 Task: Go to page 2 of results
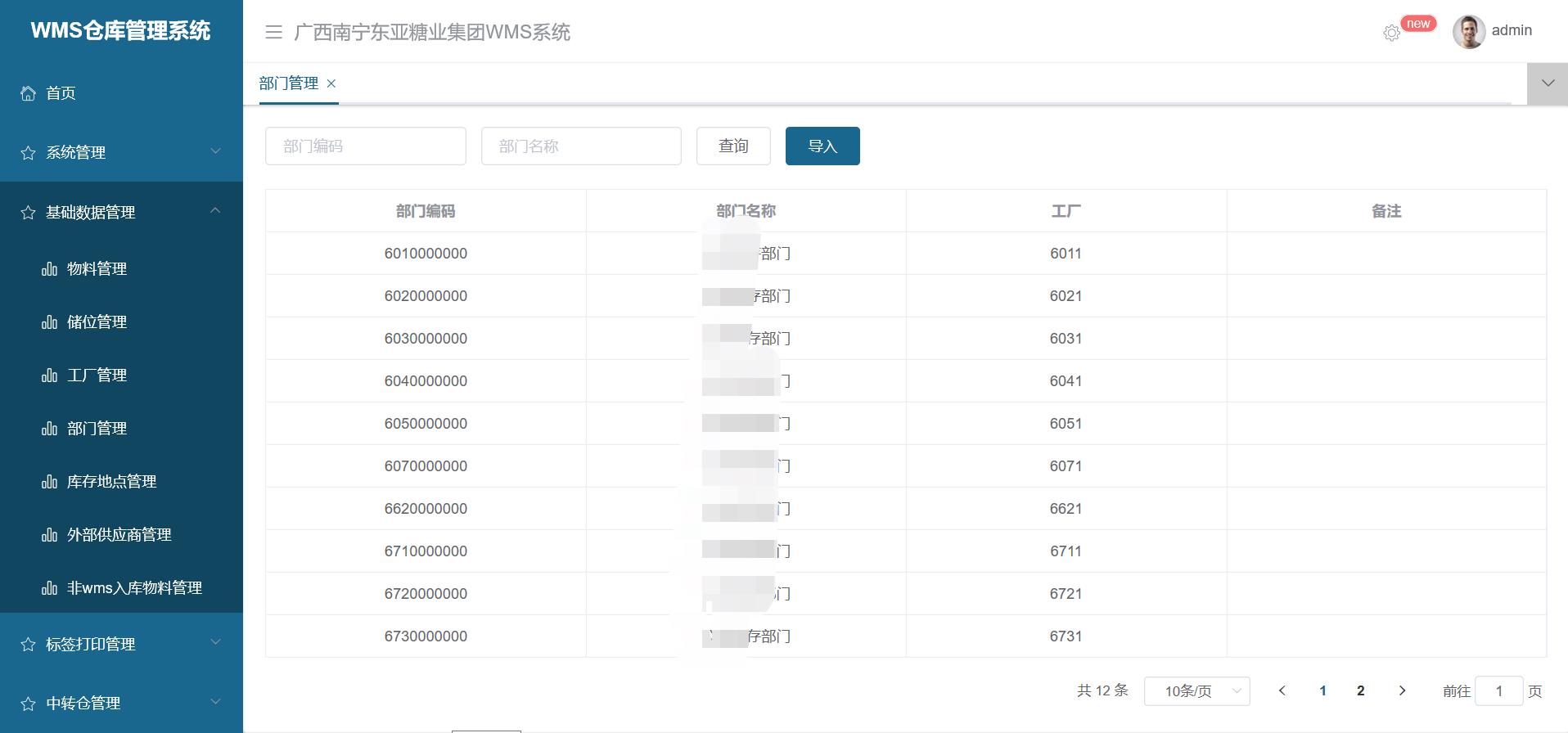[1361, 691]
